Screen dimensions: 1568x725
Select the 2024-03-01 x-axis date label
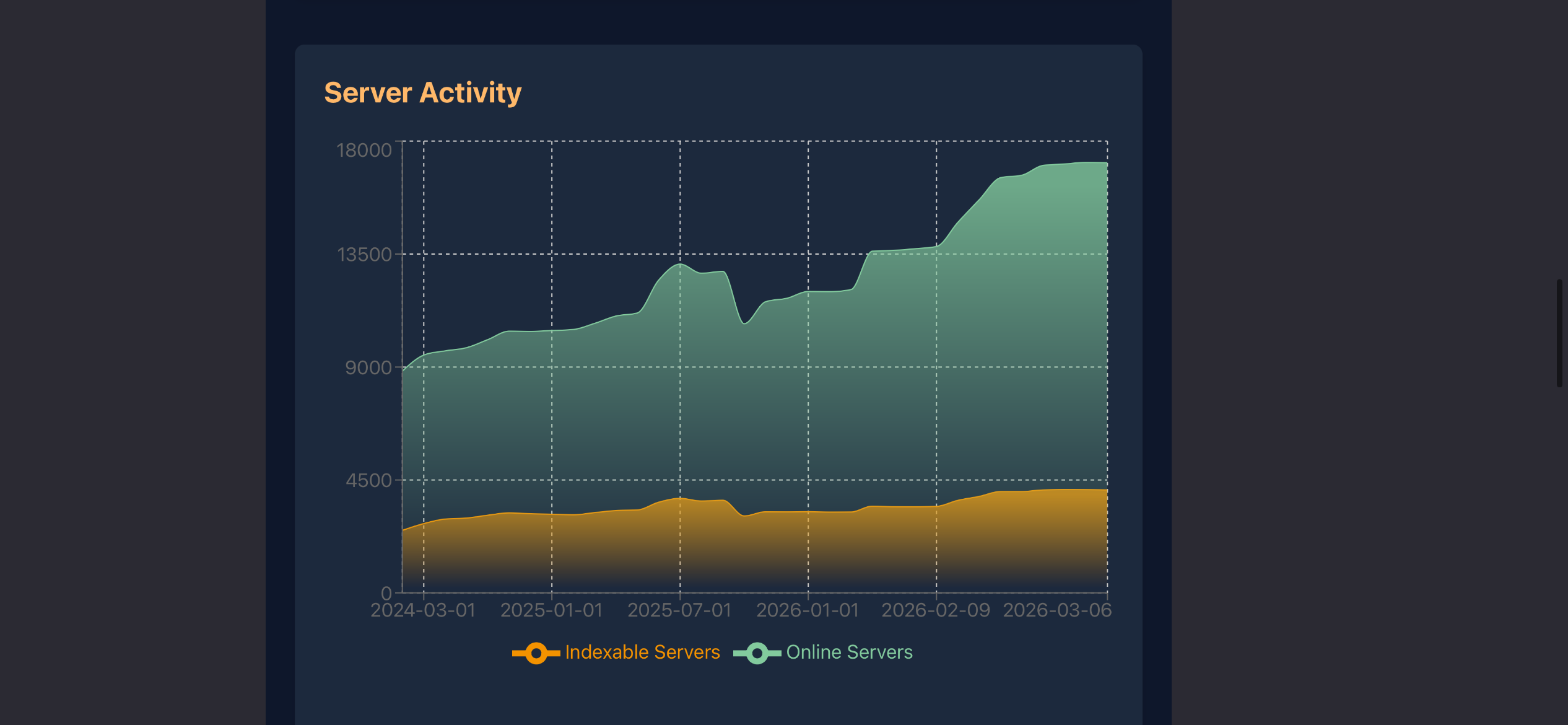(423, 610)
